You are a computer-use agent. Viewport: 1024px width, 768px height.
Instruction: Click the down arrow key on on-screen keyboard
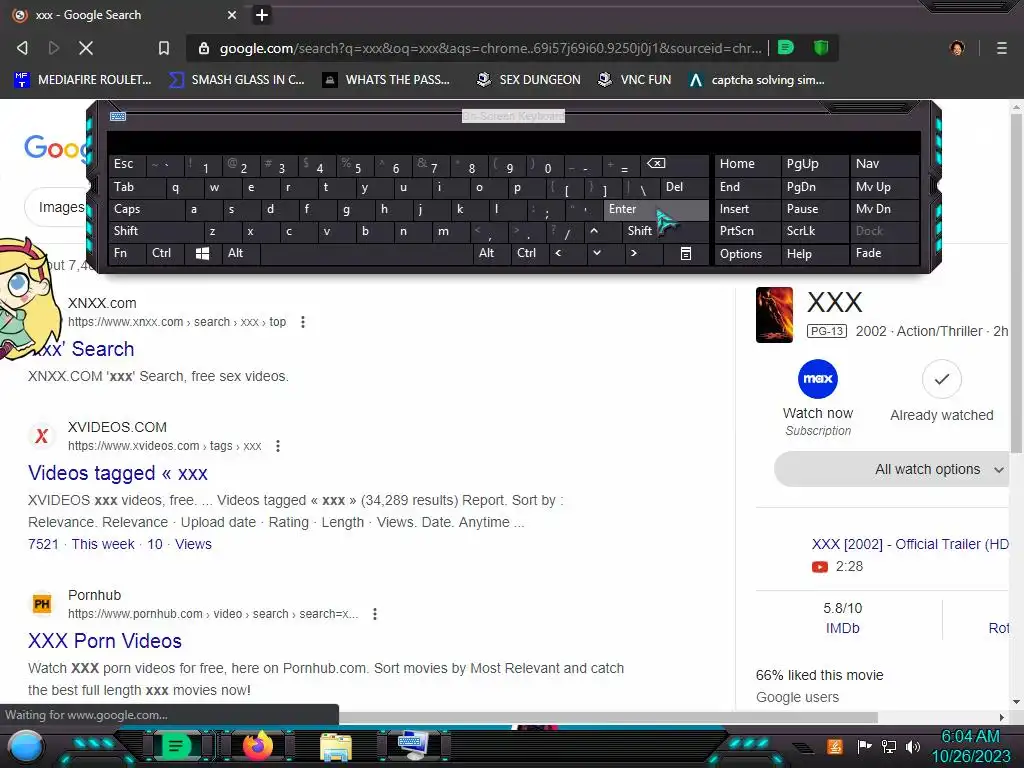[596, 253]
